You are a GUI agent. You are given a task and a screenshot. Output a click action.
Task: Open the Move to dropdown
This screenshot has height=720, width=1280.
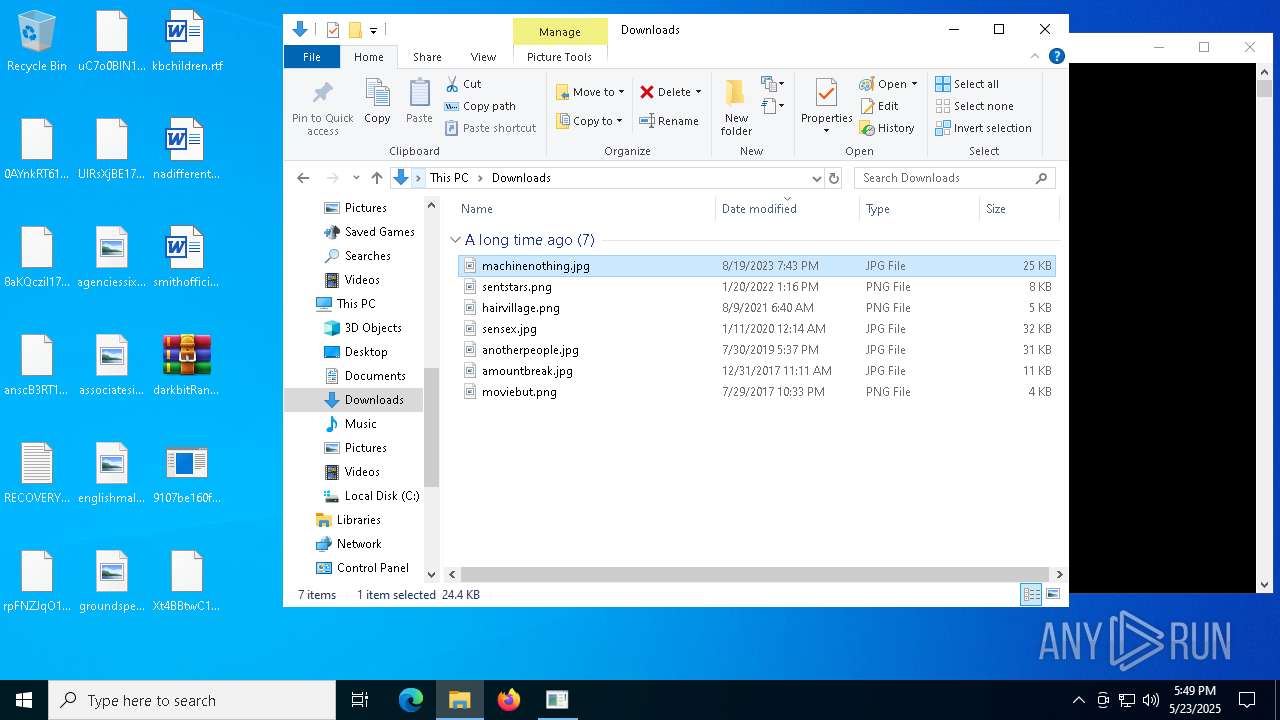click(590, 92)
